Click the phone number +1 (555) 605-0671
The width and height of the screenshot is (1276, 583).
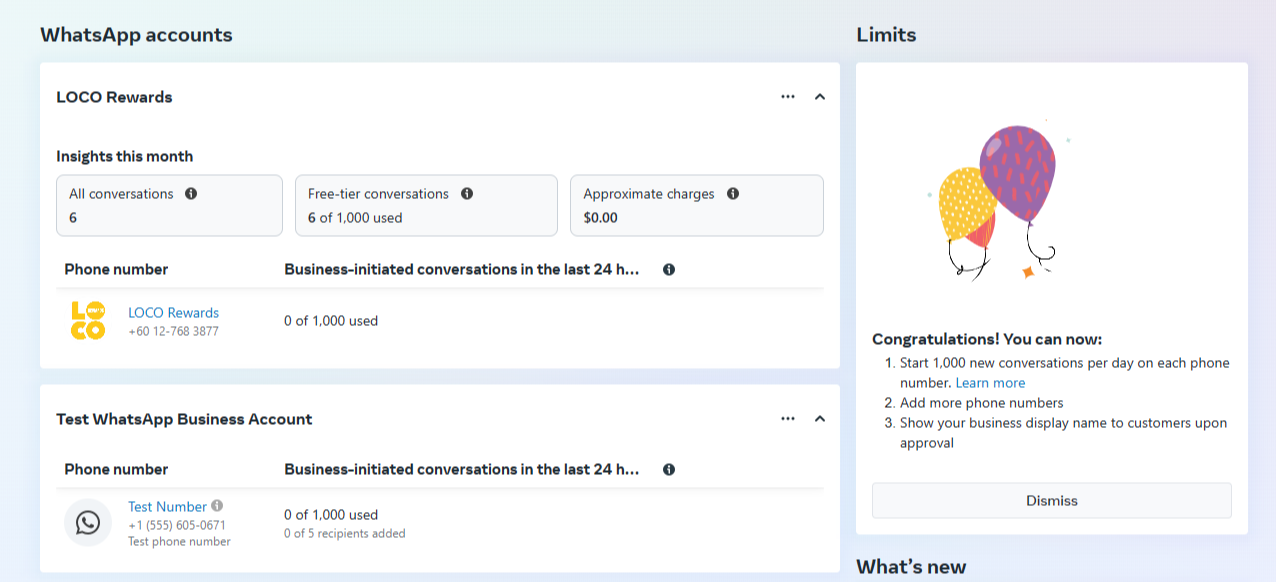pos(177,525)
